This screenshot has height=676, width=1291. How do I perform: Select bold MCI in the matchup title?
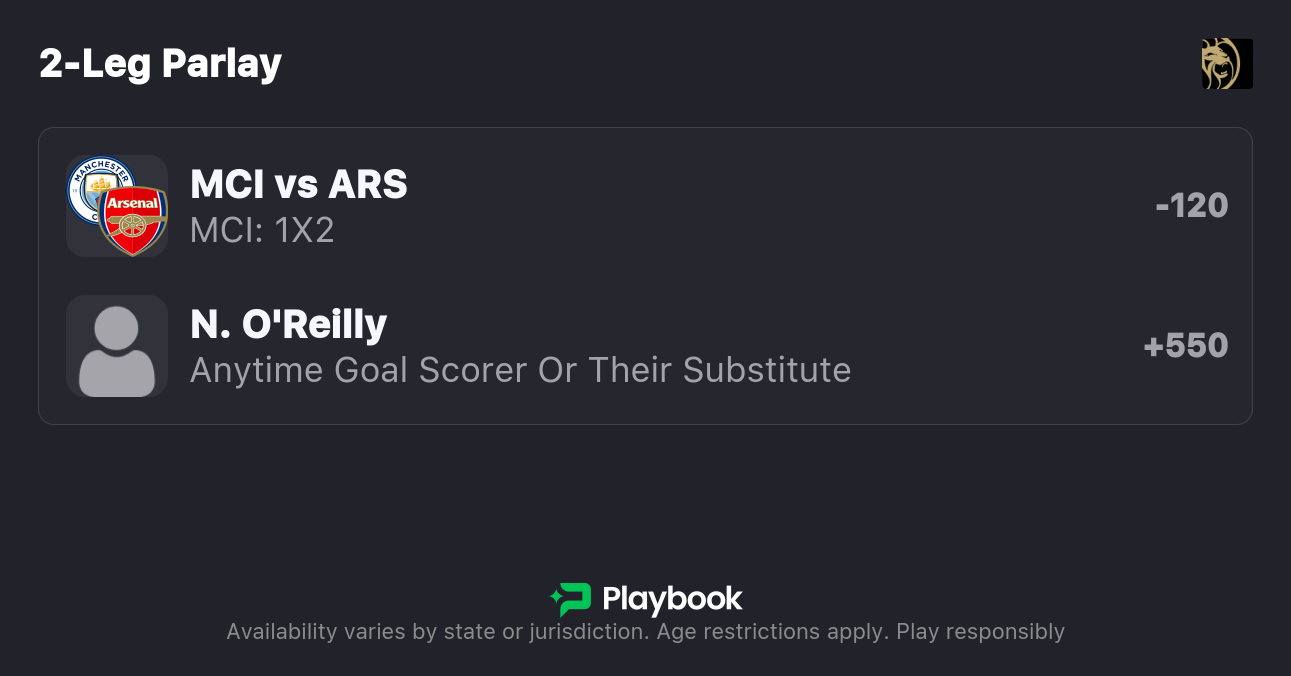pyautogui.click(x=227, y=185)
